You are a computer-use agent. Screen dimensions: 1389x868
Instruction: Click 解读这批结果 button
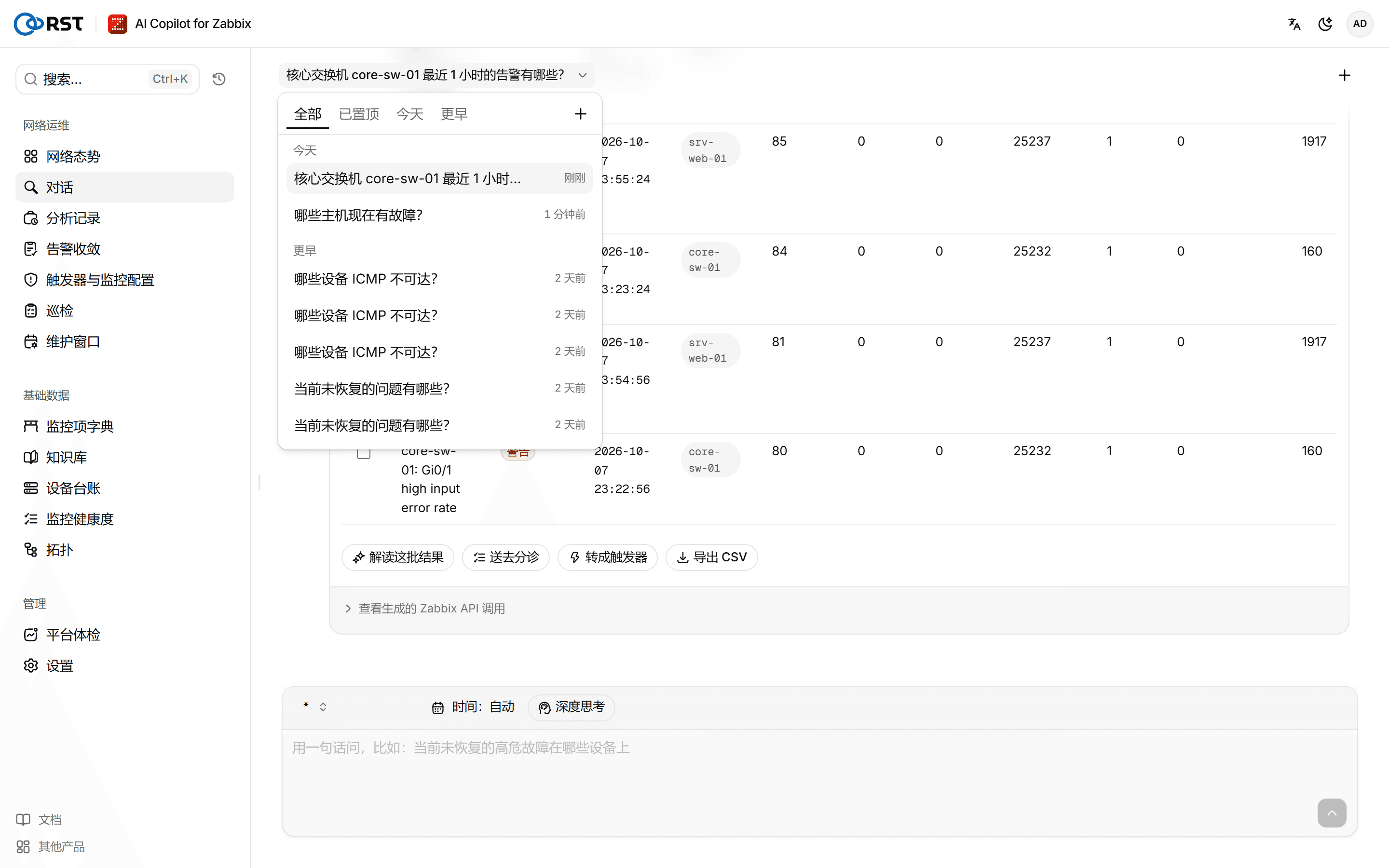tap(398, 557)
